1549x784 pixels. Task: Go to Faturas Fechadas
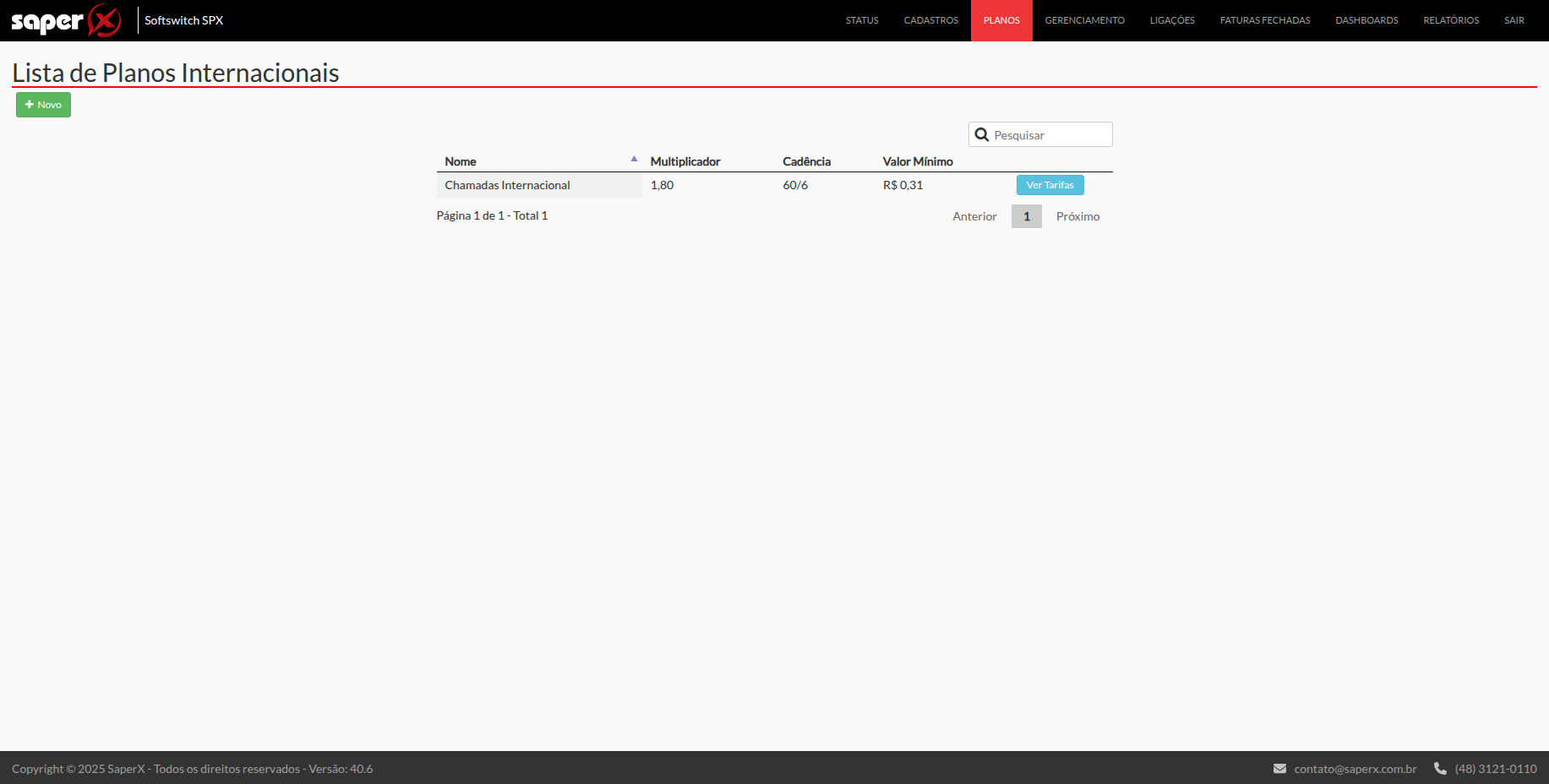1264,20
